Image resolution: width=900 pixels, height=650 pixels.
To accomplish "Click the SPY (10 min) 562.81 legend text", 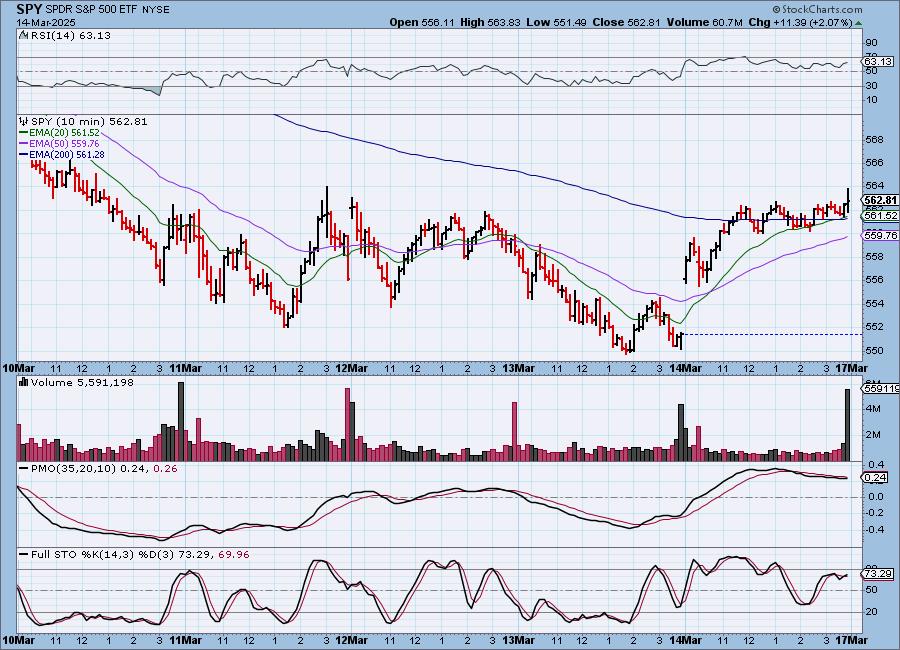I will (x=89, y=122).
